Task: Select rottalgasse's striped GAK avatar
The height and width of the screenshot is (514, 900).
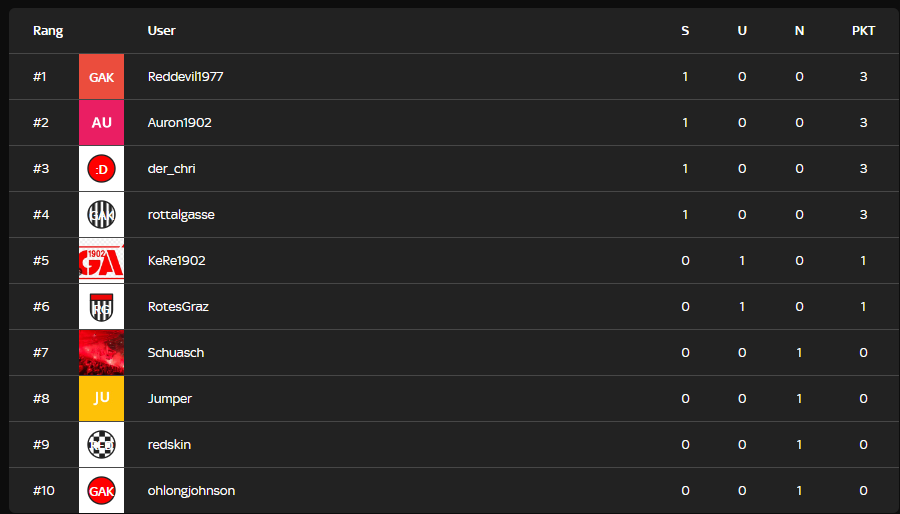Action: click(x=101, y=215)
